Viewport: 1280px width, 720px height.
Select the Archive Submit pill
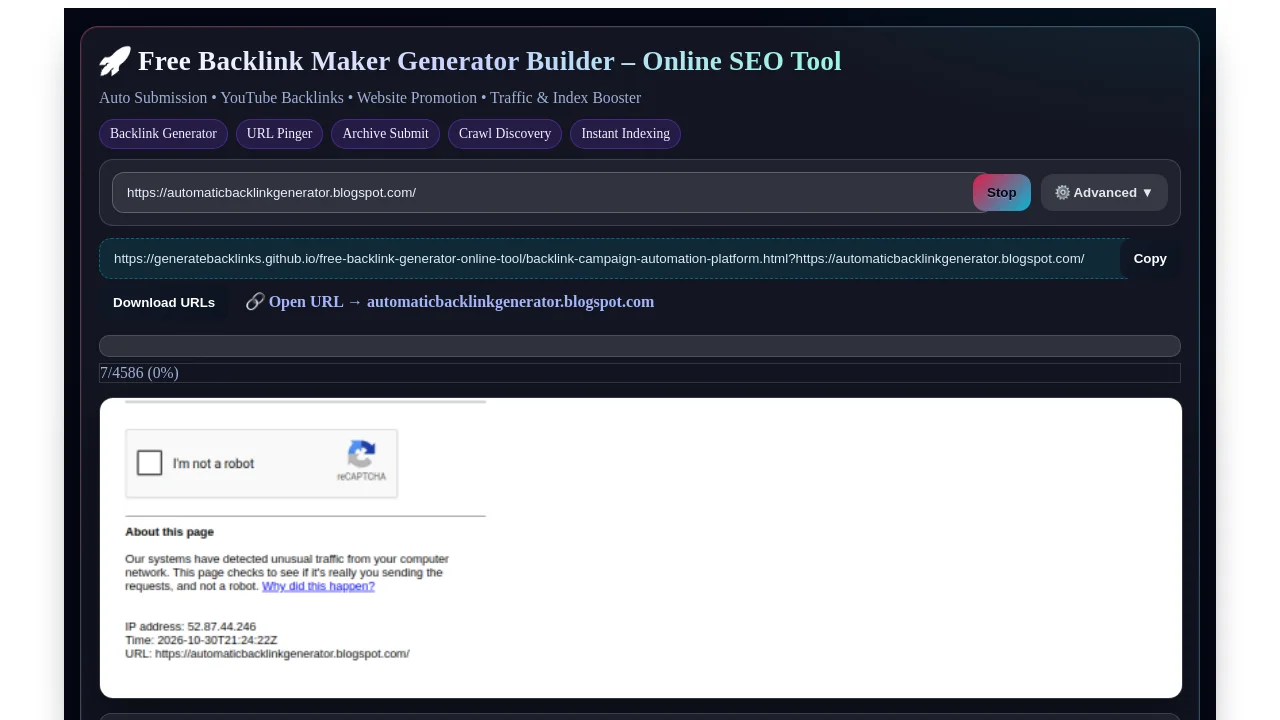click(x=385, y=134)
